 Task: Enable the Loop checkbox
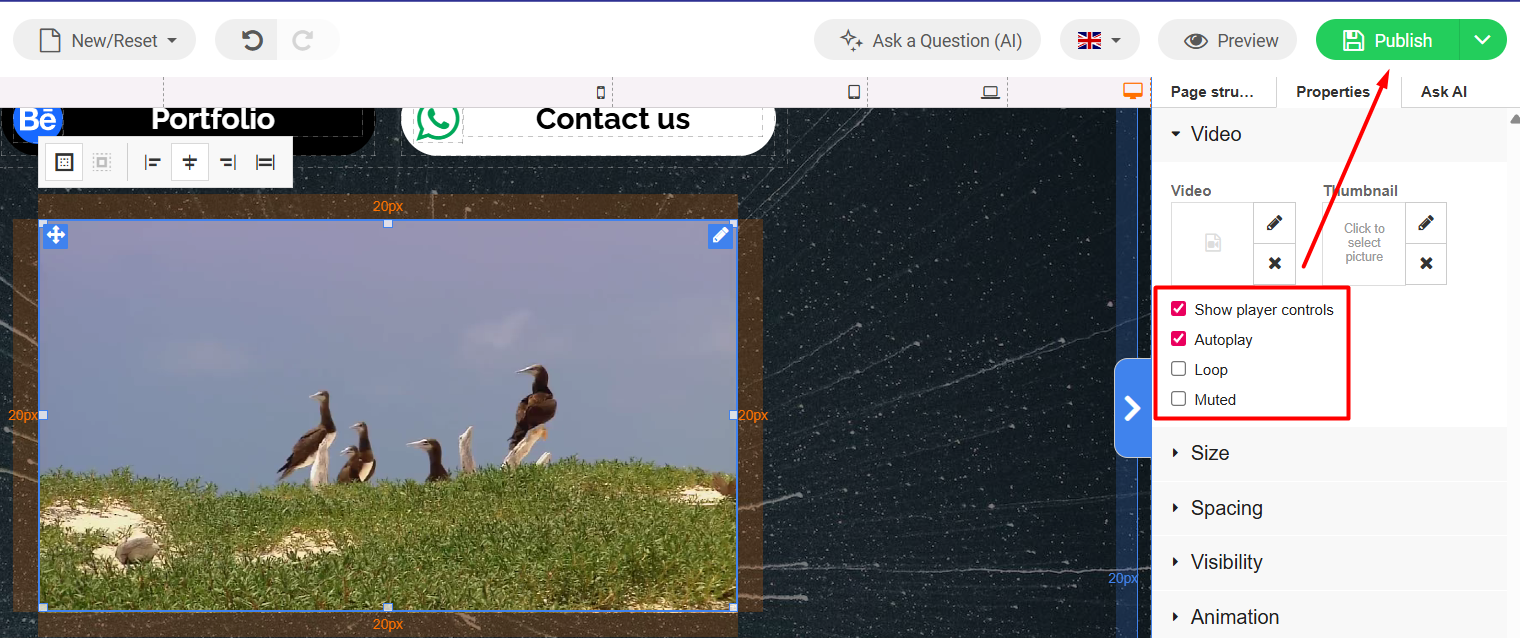pos(1179,369)
